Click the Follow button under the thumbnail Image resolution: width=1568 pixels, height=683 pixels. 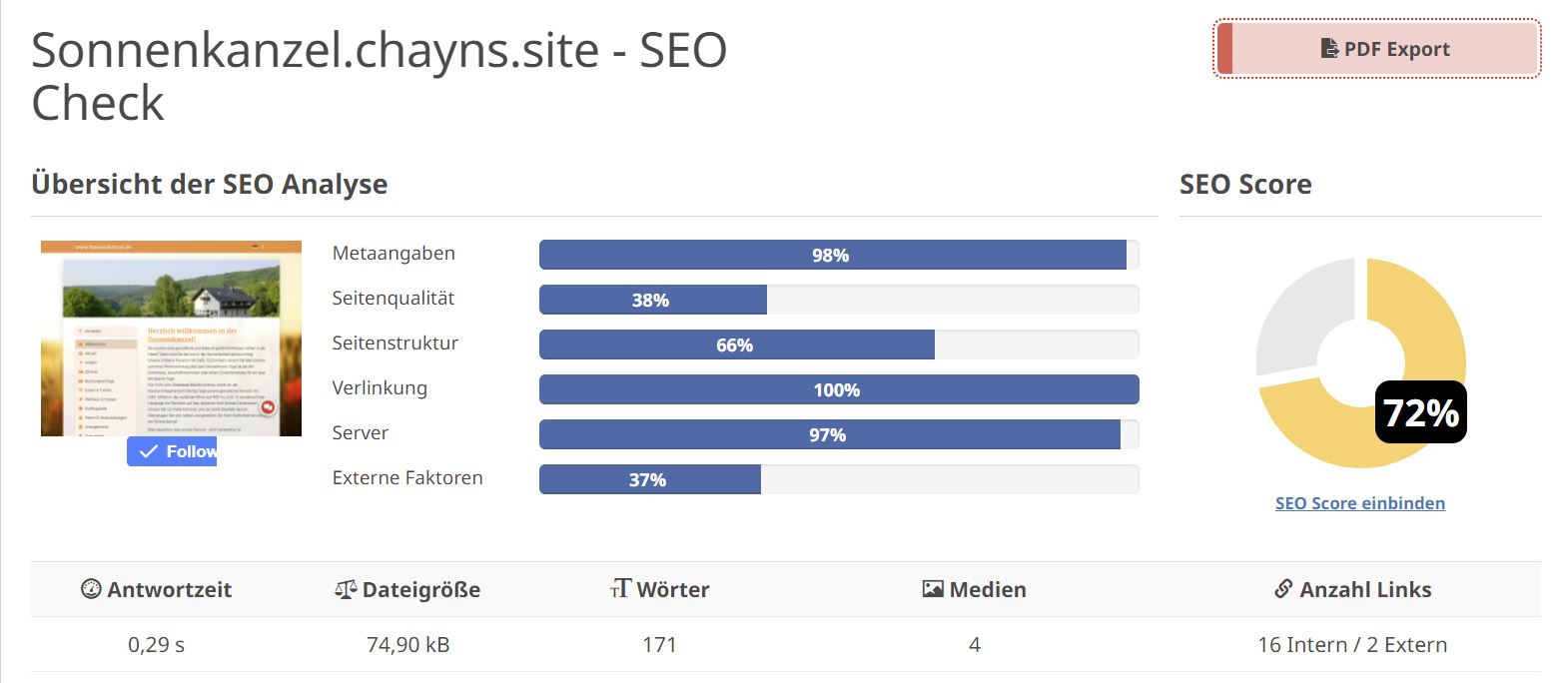click(x=172, y=451)
